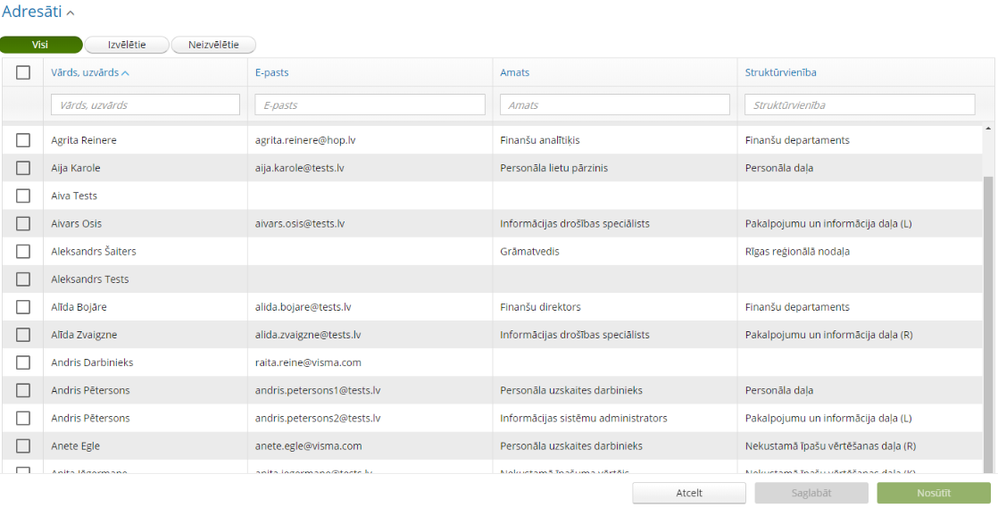Focus the Struktūrvienība filter input

(x=860, y=105)
